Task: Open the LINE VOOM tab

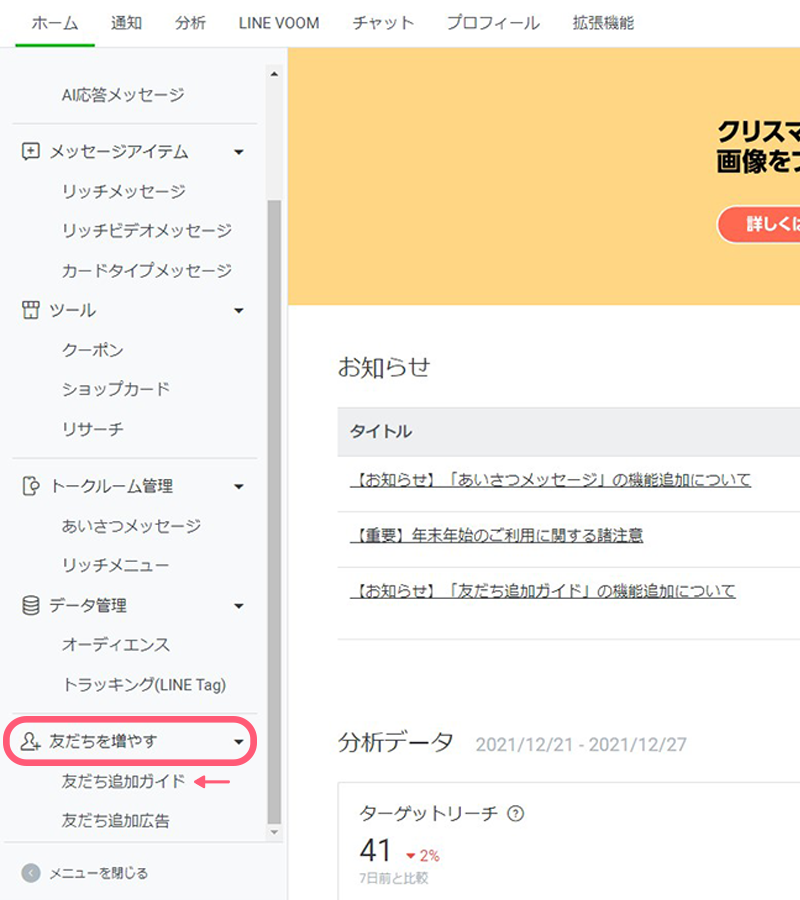Action: click(x=279, y=23)
